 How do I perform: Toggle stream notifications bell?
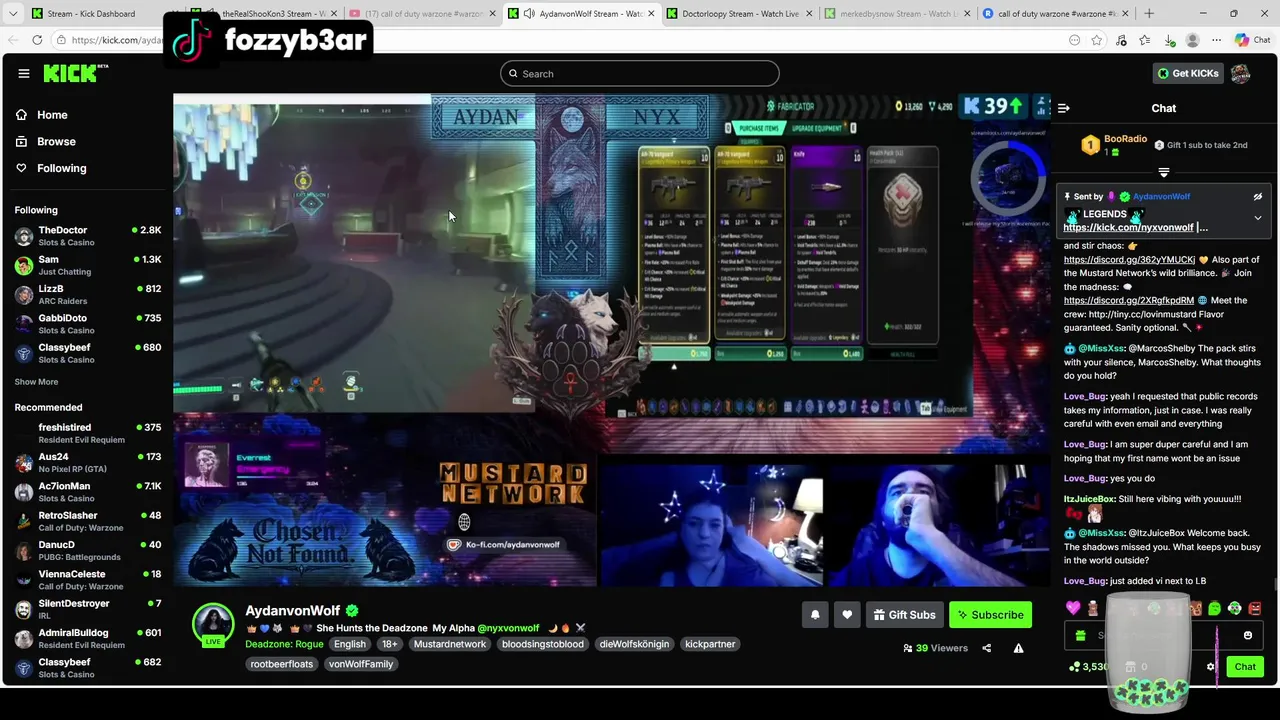point(815,615)
